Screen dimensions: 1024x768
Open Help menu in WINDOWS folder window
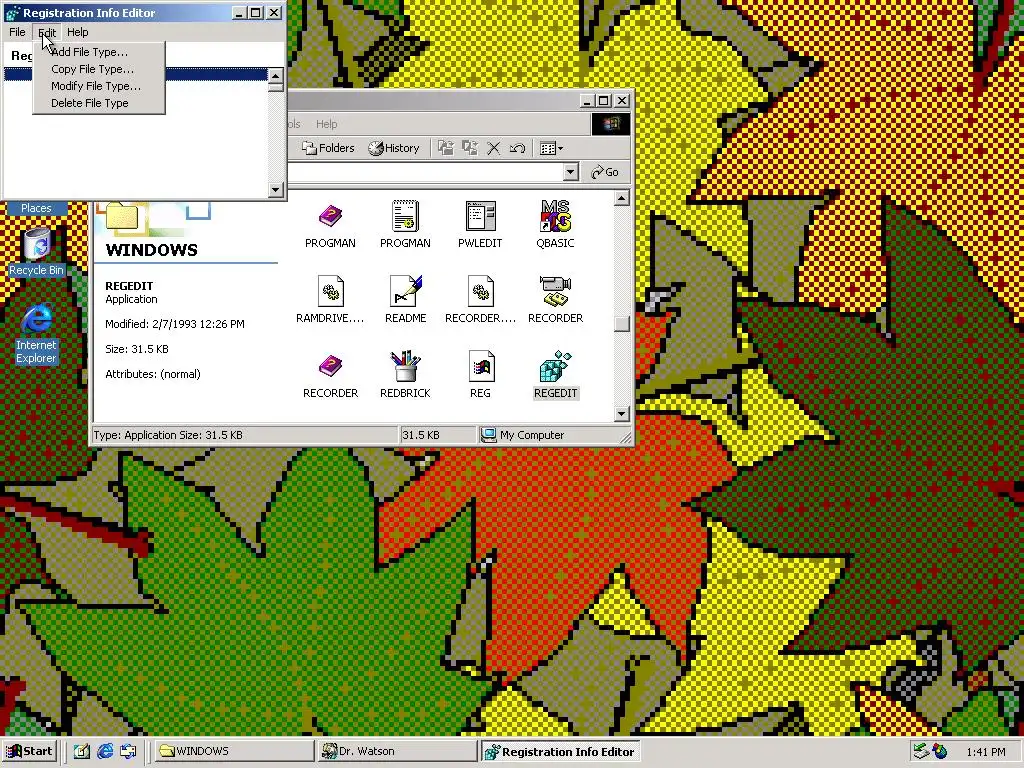coord(327,124)
